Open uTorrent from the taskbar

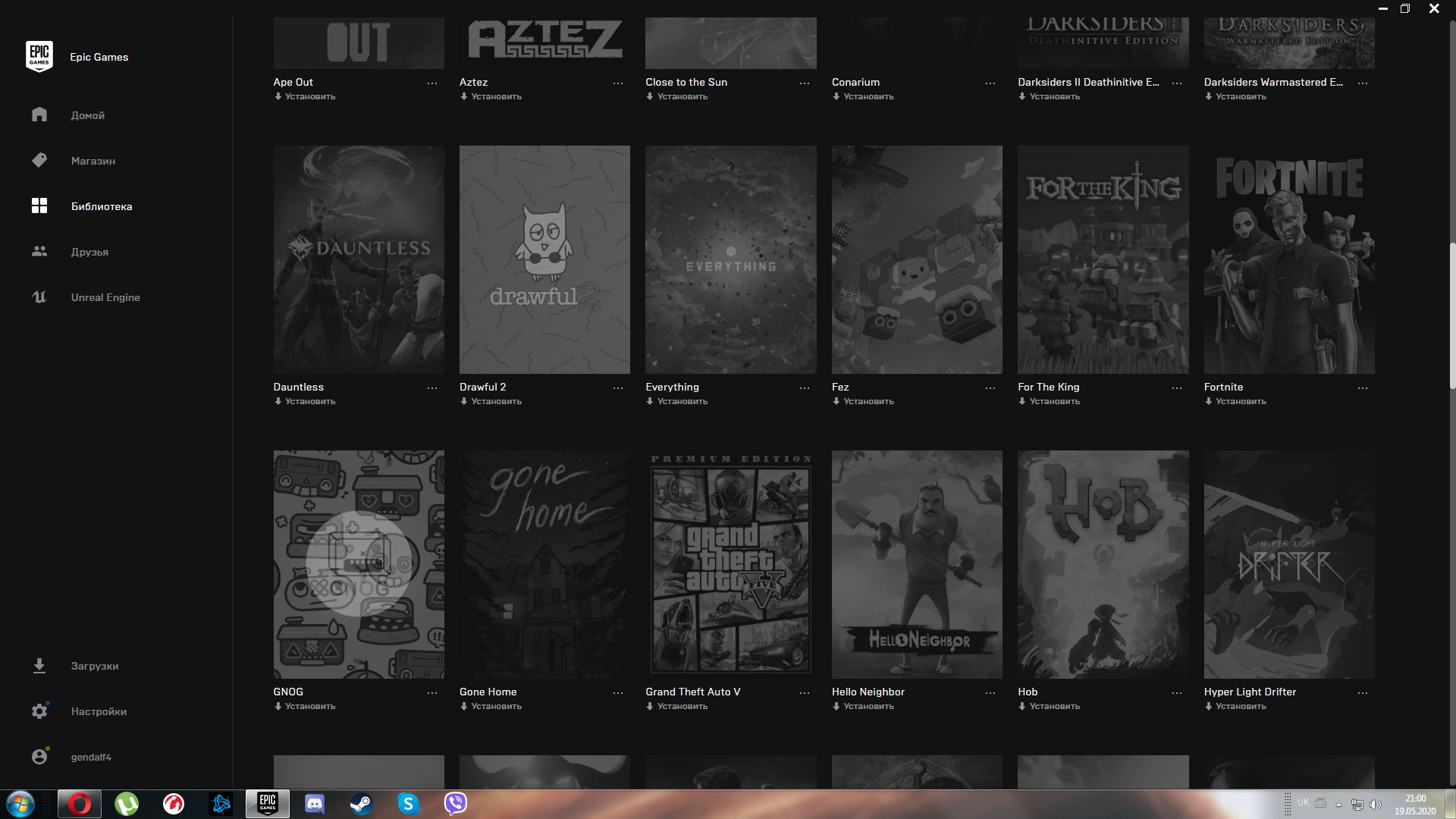click(127, 804)
